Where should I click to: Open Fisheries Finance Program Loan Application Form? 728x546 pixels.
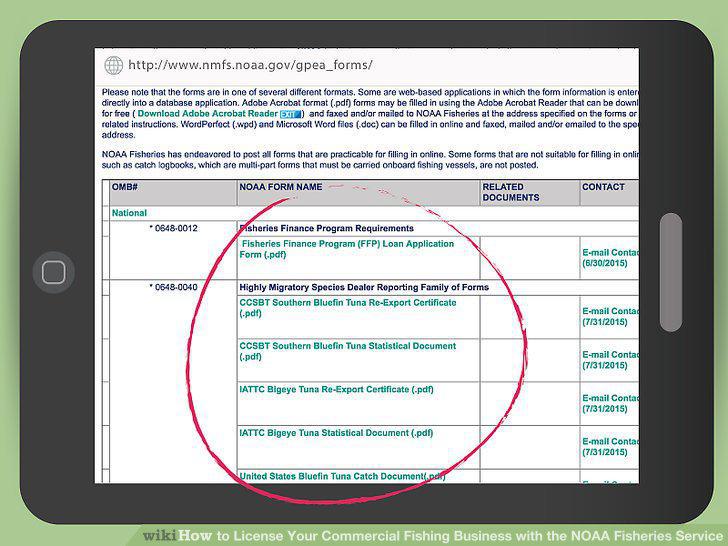[347, 249]
